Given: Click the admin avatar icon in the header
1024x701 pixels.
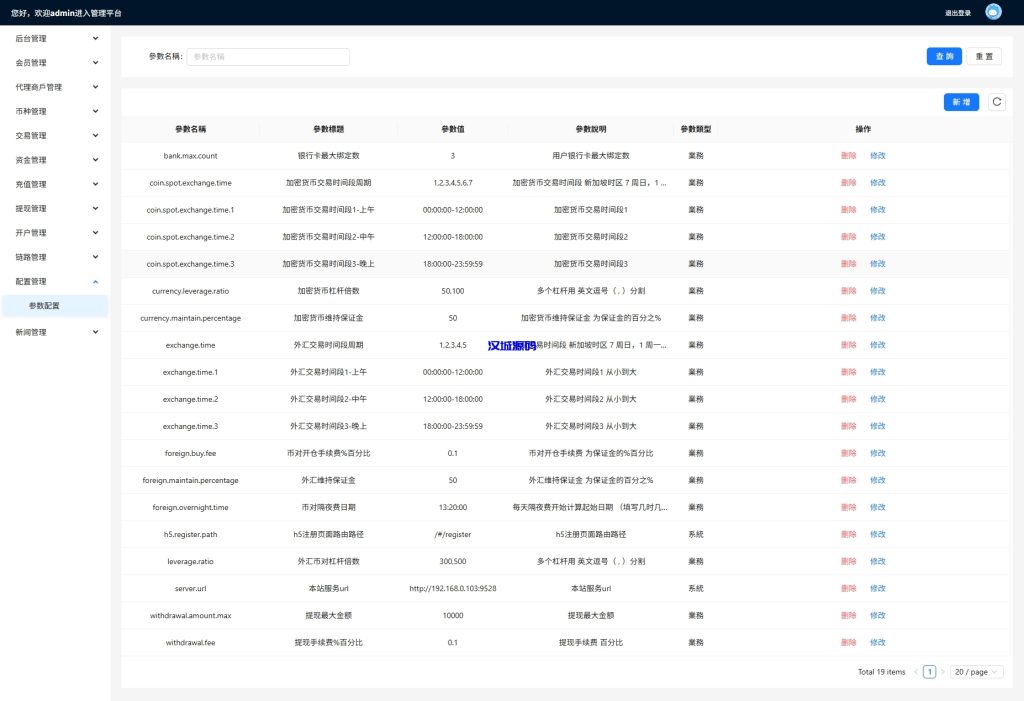Looking at the screenshot, I should [992, 11].
